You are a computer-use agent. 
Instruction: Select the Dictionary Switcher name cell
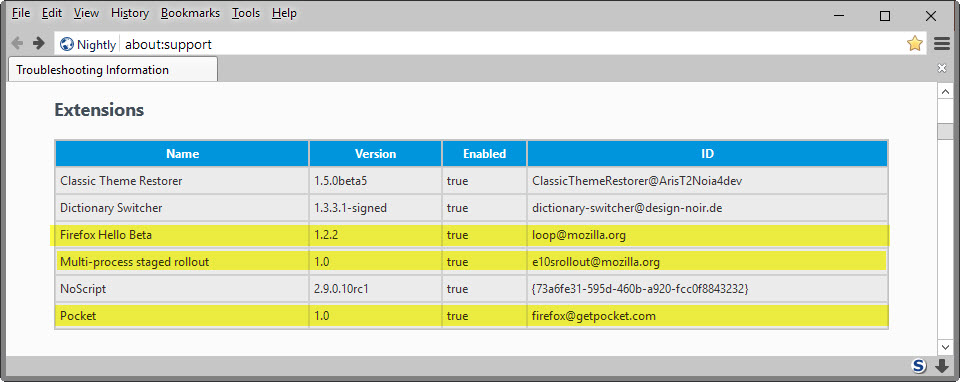[x=182, y=208]
